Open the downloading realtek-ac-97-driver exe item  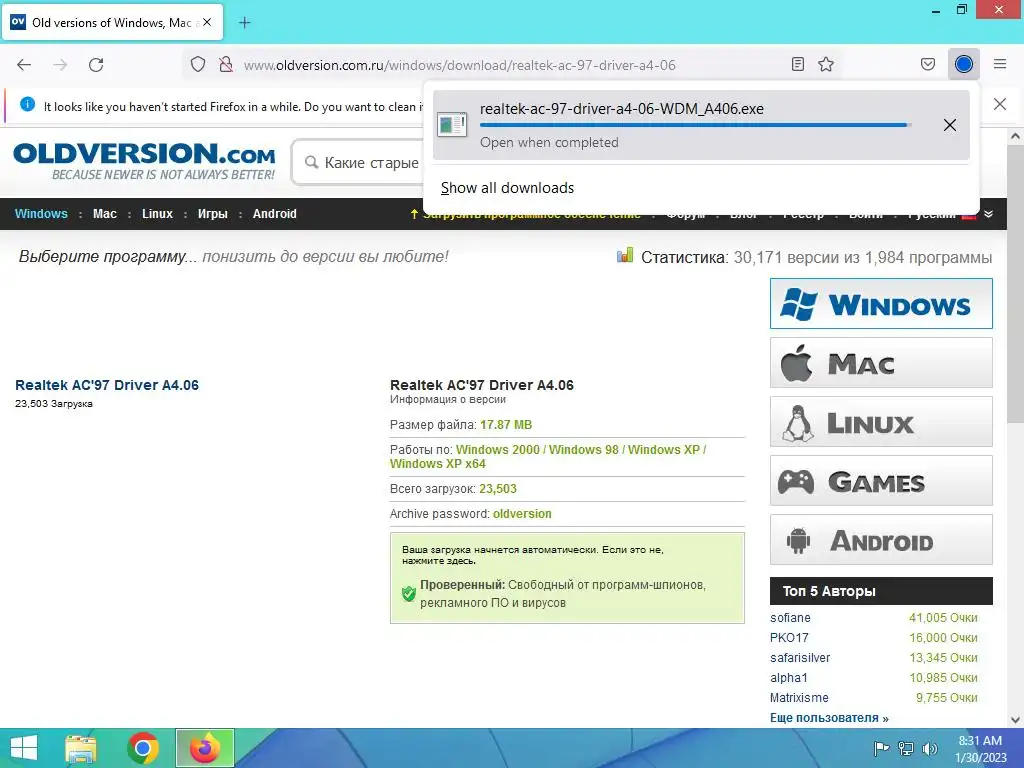click(701, 125)
